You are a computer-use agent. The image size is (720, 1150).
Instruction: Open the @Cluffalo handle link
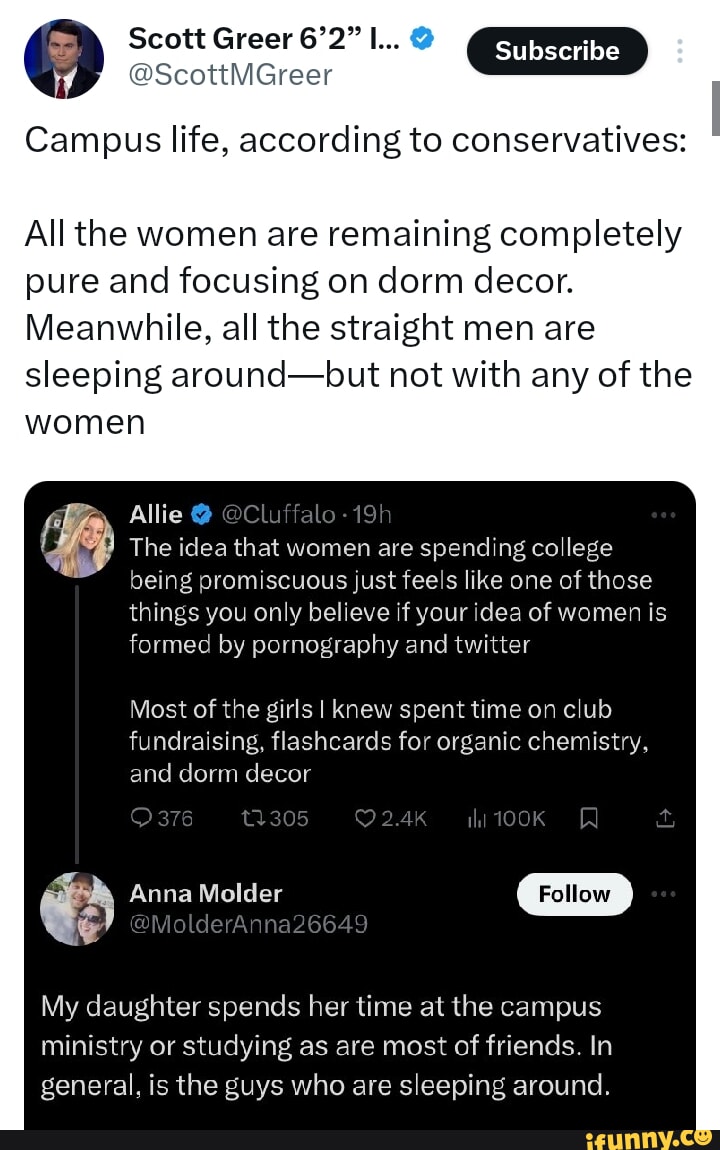coord(276,515)
